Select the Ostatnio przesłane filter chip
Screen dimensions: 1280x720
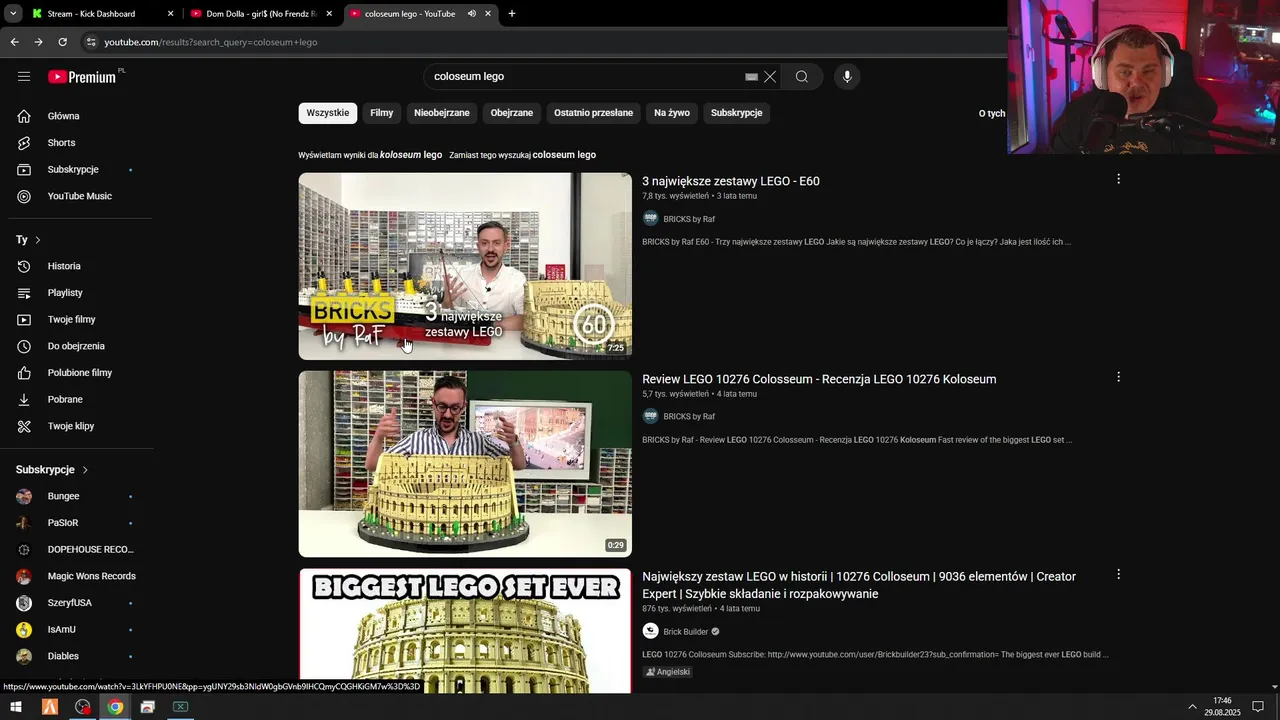click(x=594, y=113)
